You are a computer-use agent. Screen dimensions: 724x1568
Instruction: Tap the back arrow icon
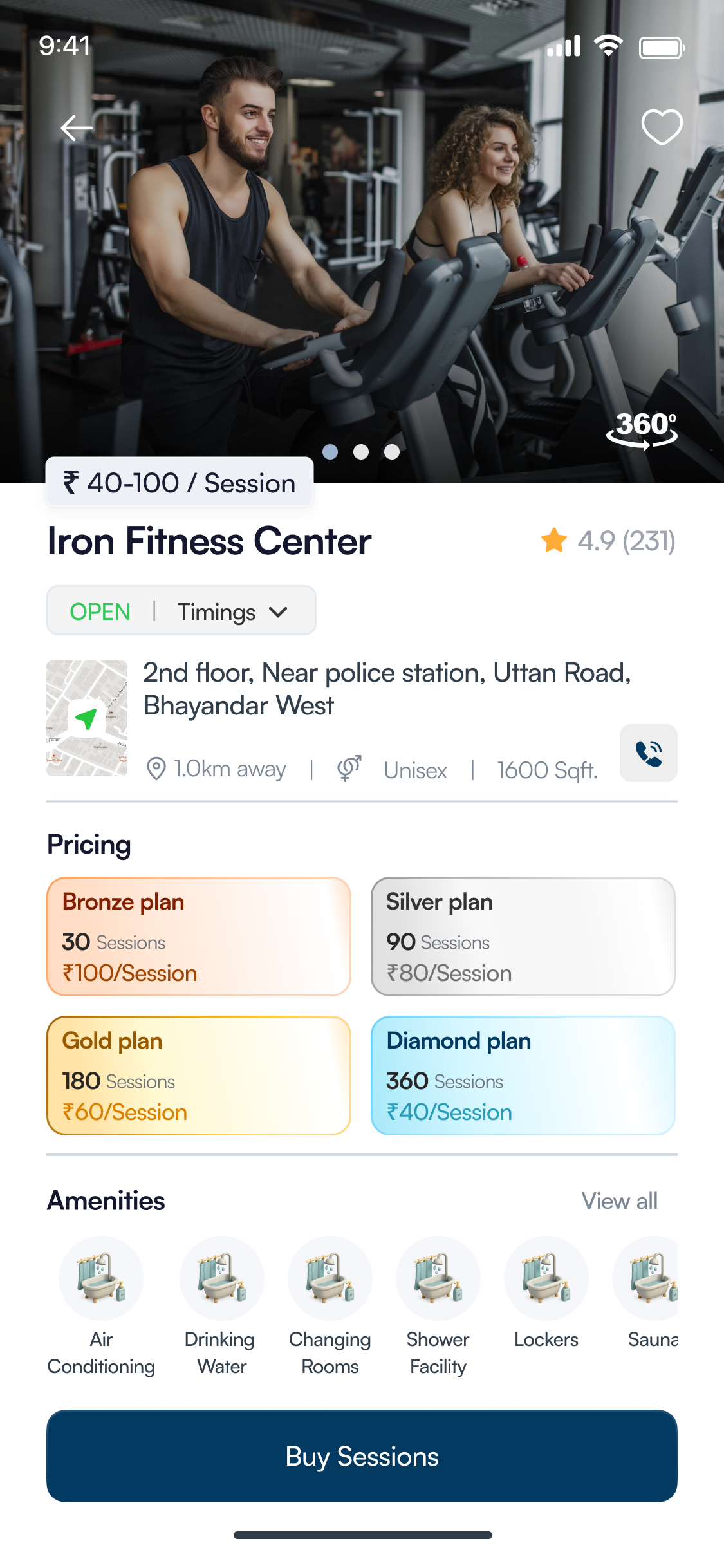[77, 127]
